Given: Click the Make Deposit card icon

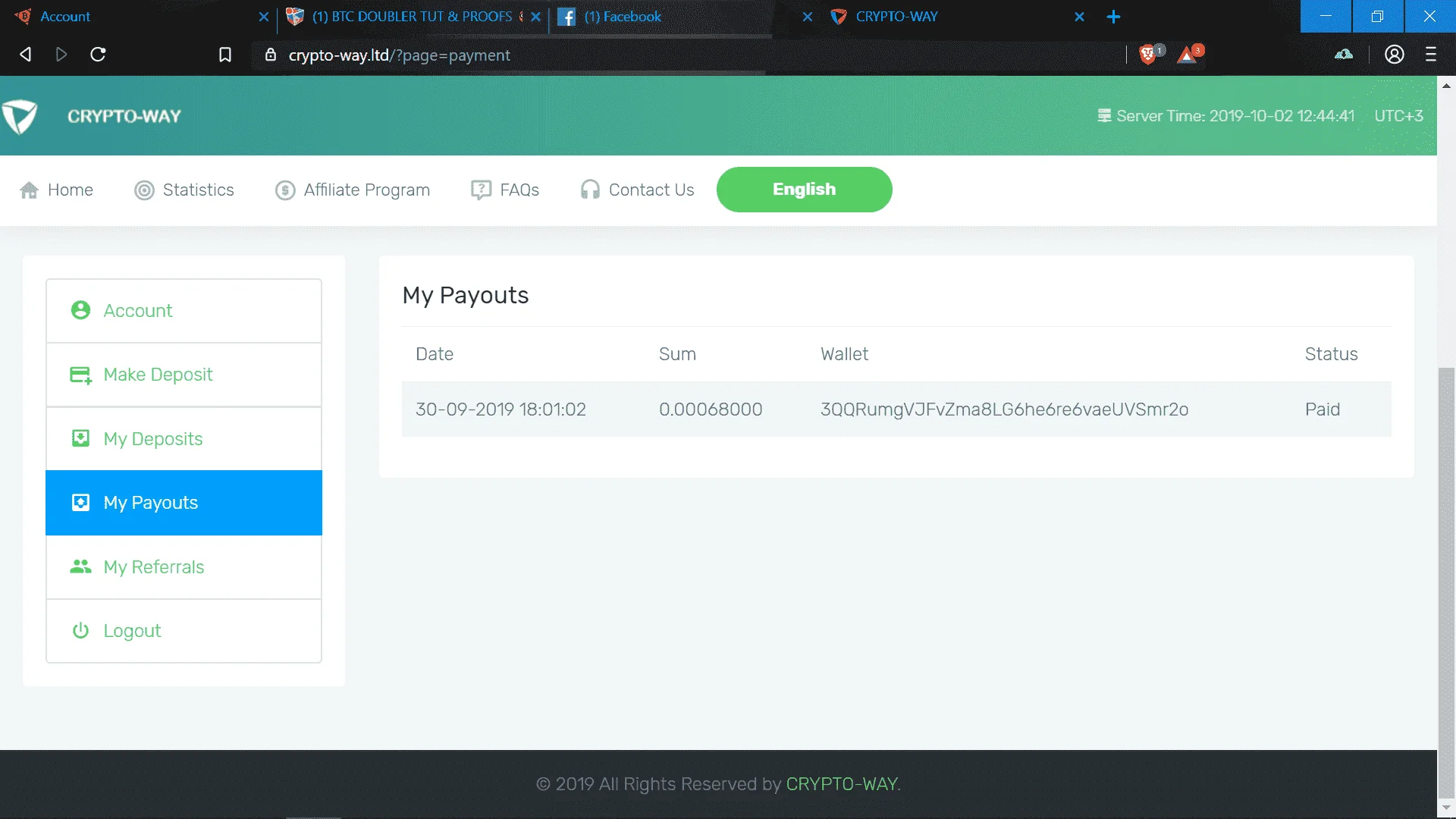Looking at the screenshot, I should tap(80, 375).
